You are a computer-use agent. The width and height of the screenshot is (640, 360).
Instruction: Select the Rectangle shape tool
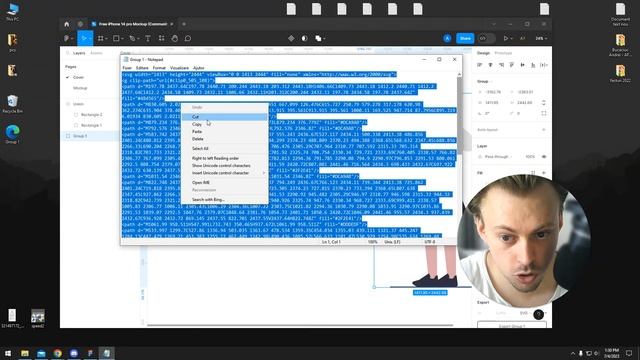tap(116, 38)
